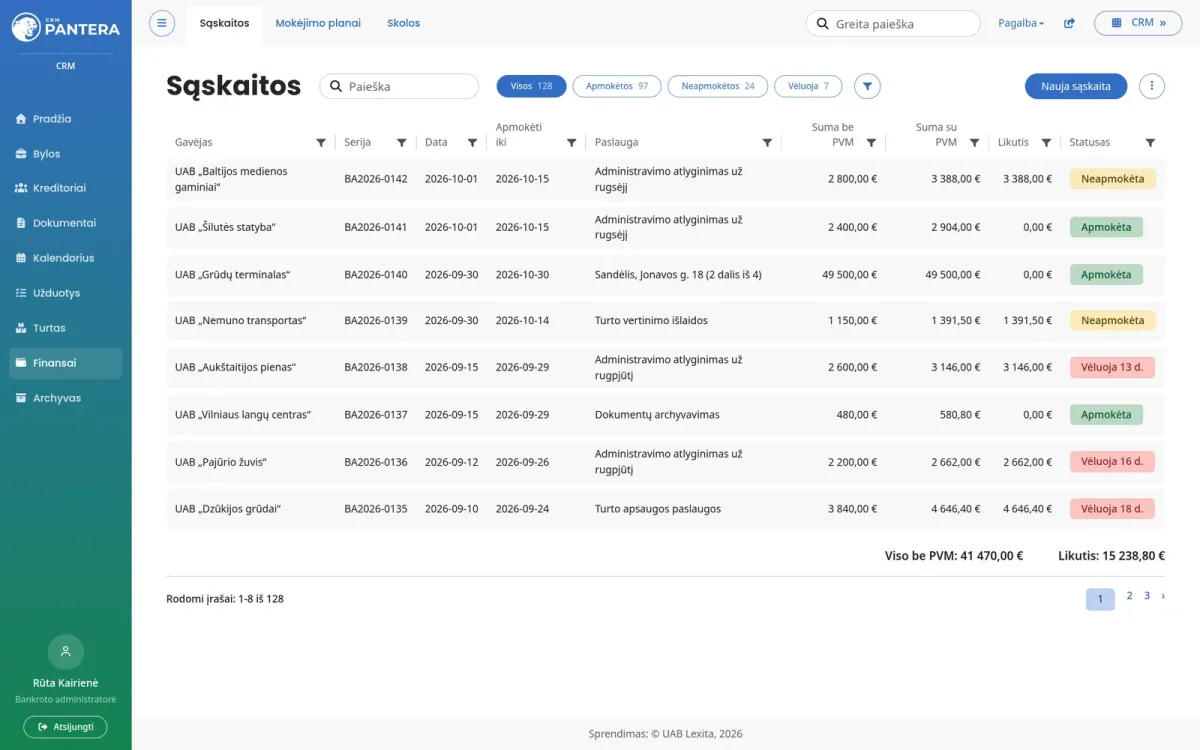Screen dimensions: 1200x750
Task: Open the external link icon beside Pagalba
Action: pyautogui.click(x=1069, y=23)
